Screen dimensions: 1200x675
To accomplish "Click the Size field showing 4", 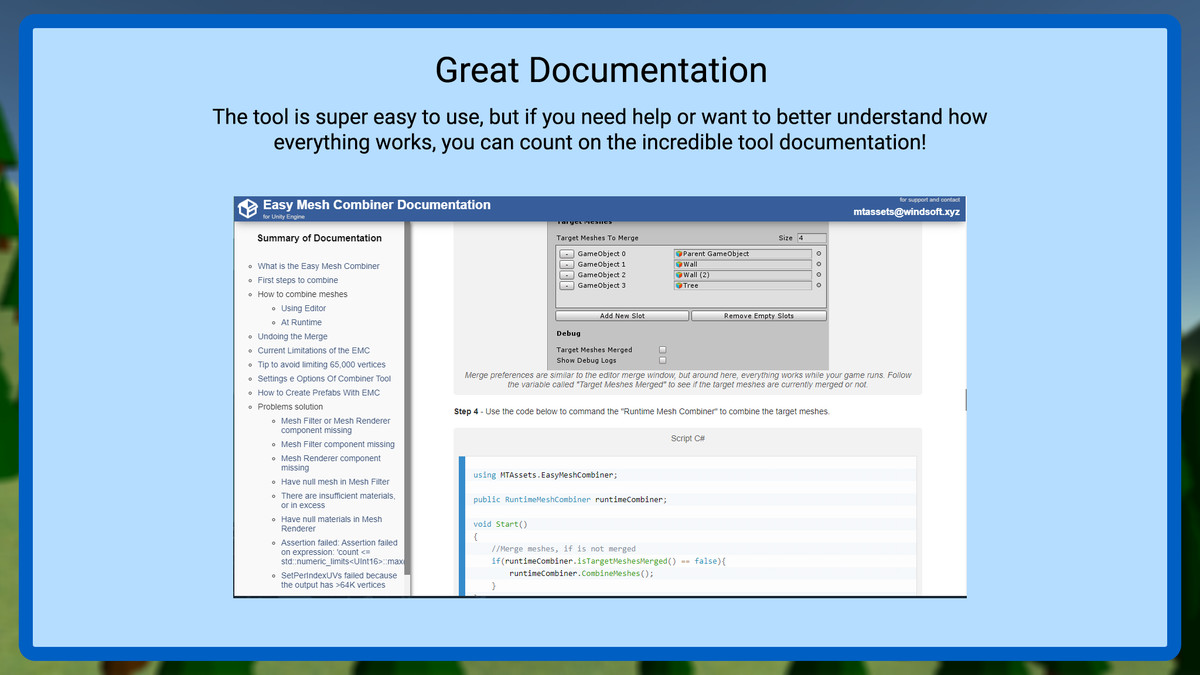I will pos(812,238).
